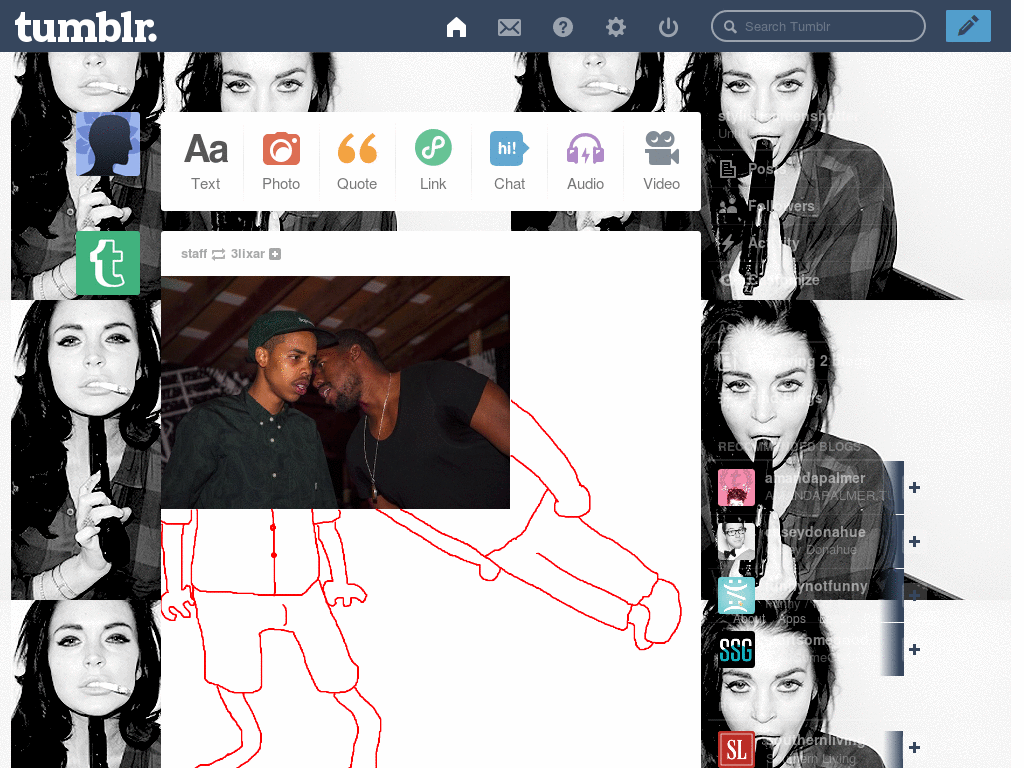Go to the Dashboard home icon
The height and width of the screenshot is (768, 1024).
pyautogui.click(x=456, y=27)
